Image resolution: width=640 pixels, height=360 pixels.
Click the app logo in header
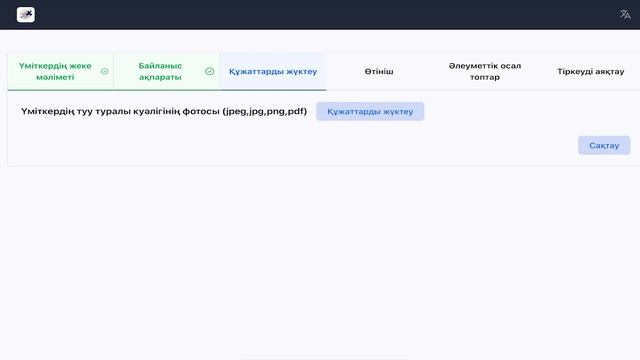26,15
